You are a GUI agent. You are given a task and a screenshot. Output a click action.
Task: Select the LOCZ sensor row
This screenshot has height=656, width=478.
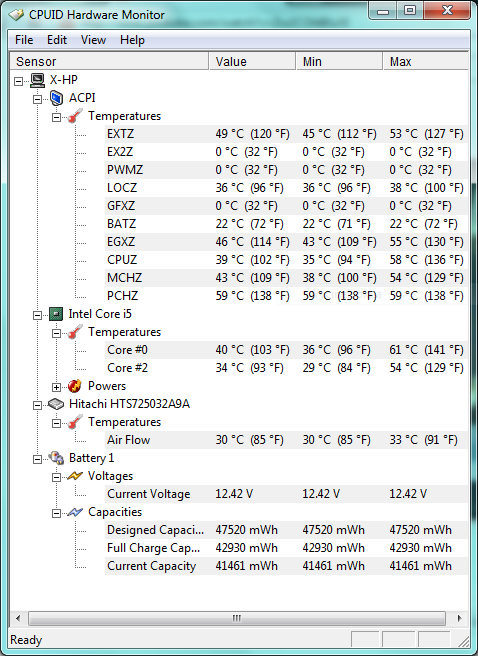(286, 188)
